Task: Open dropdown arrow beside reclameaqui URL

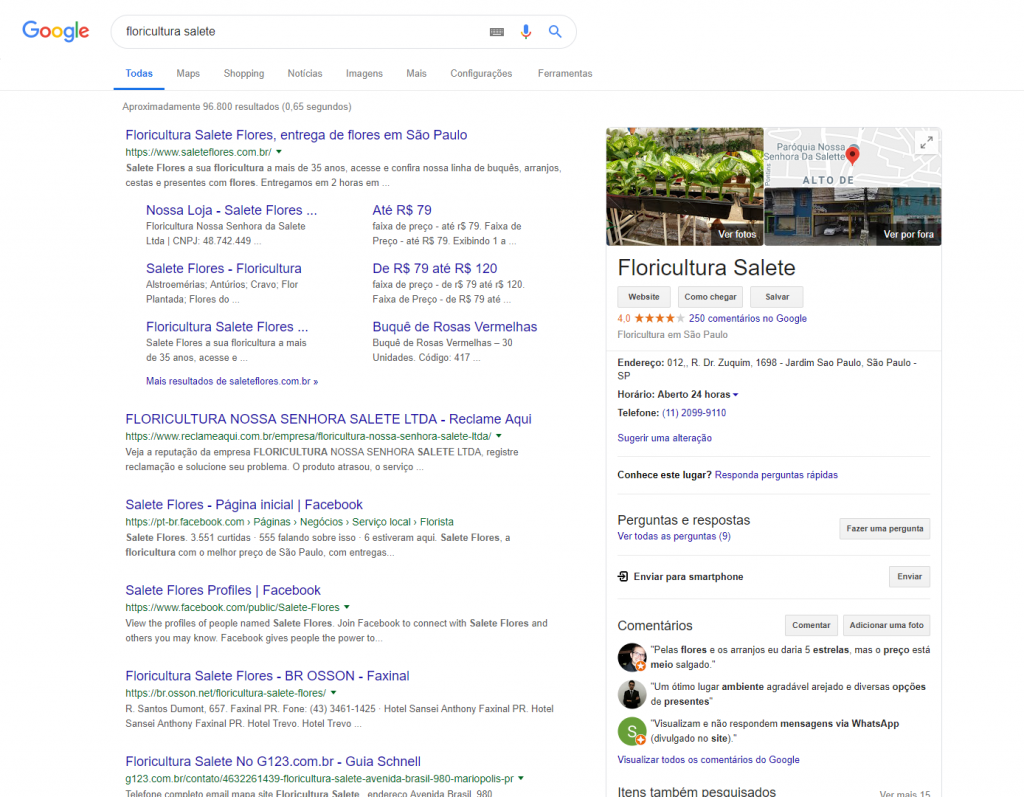Action: [499, 436]
